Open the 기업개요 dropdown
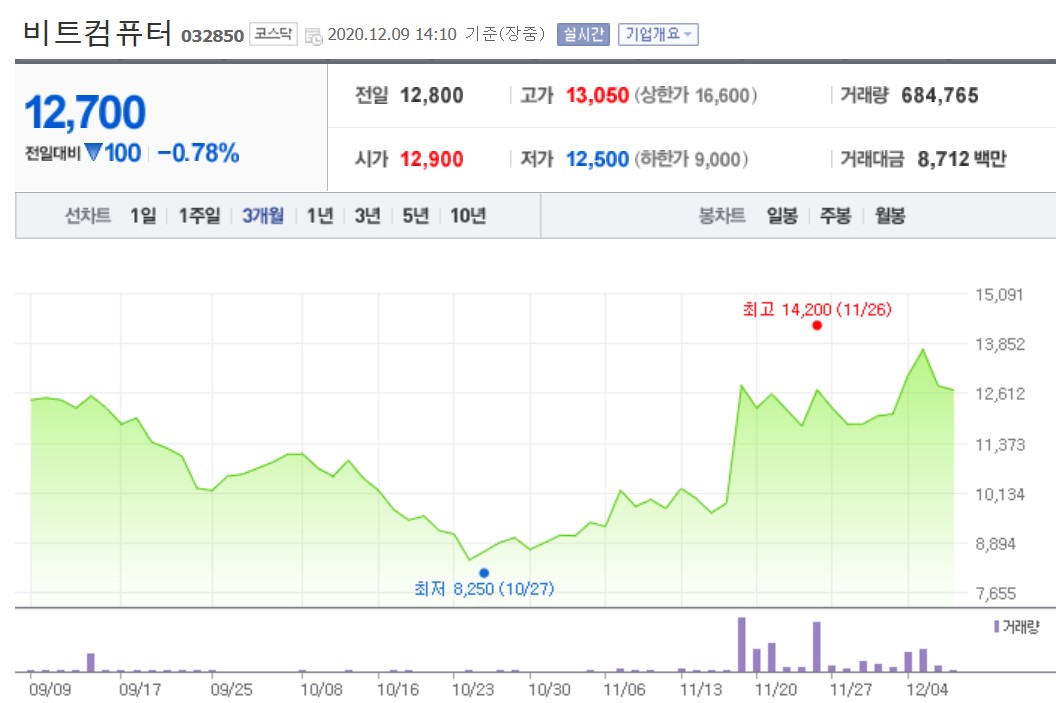The height and width of the screenshot is (703, 1056). [658, 34]
